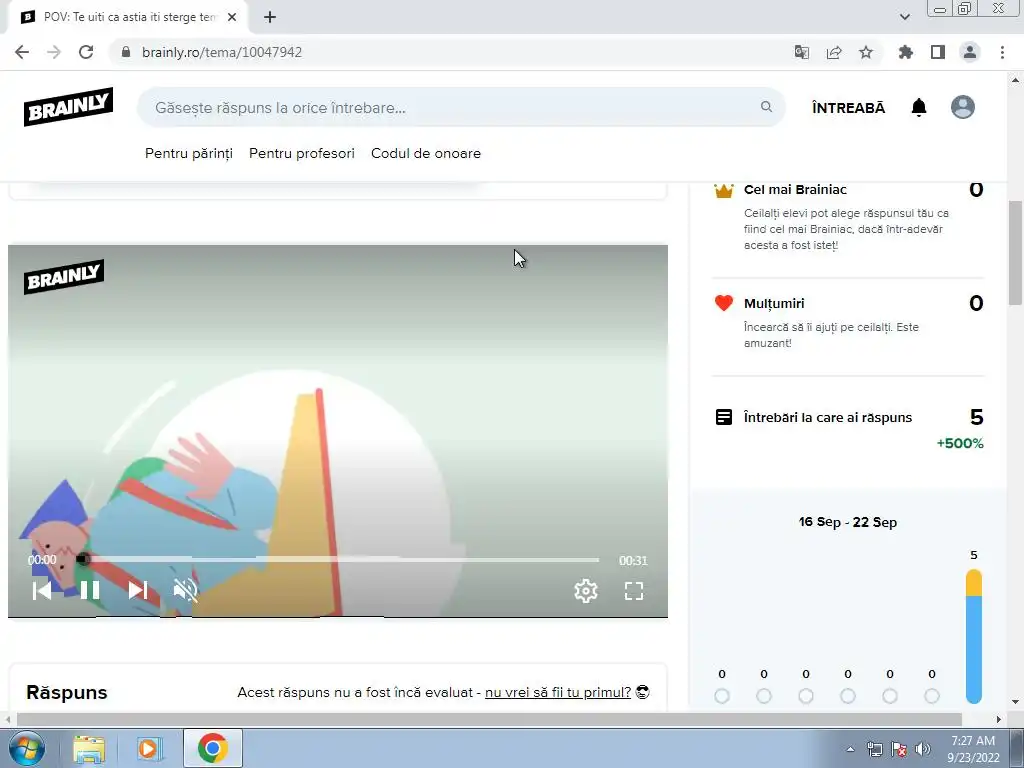Select the POV Brainly tab
Viewport: 1024px width, 768px height.
pyautogui.click(x=128, y=17)
